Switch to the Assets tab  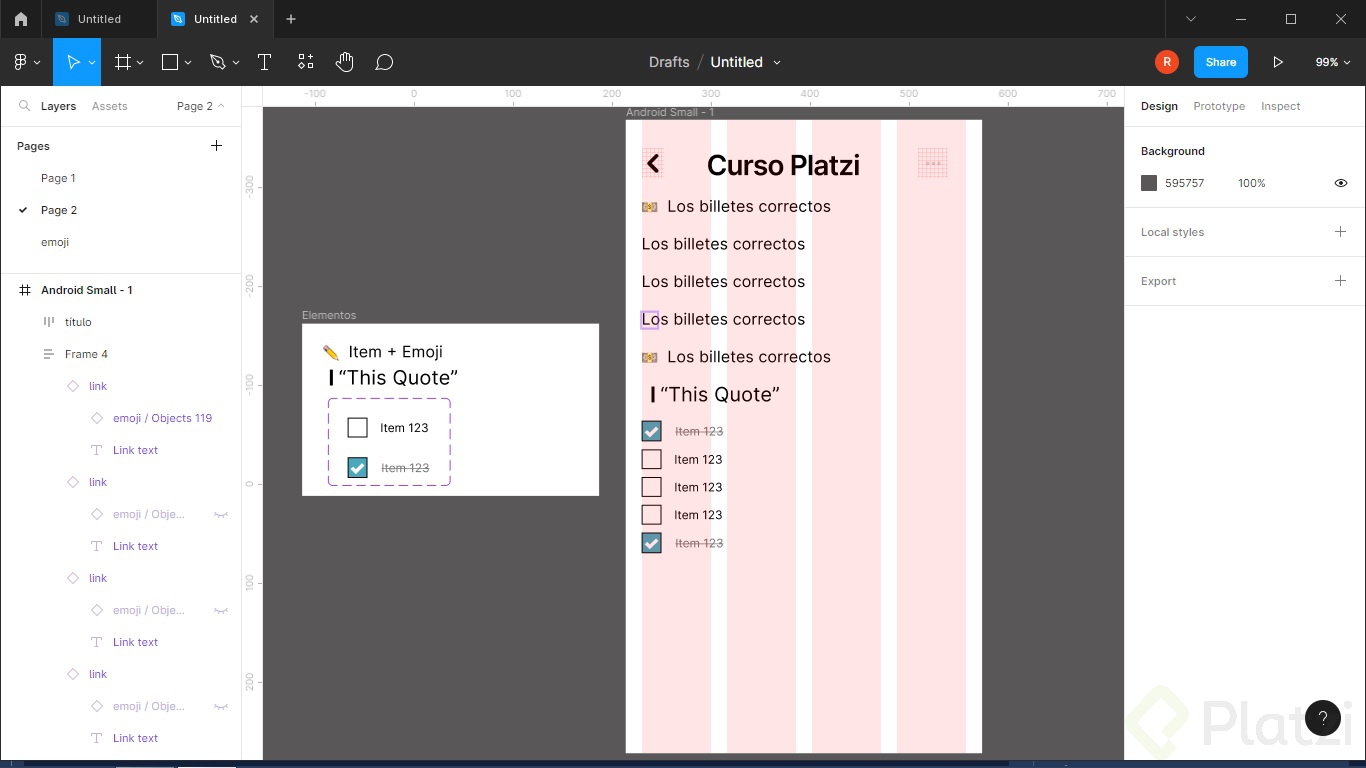[x=109, y=106]
